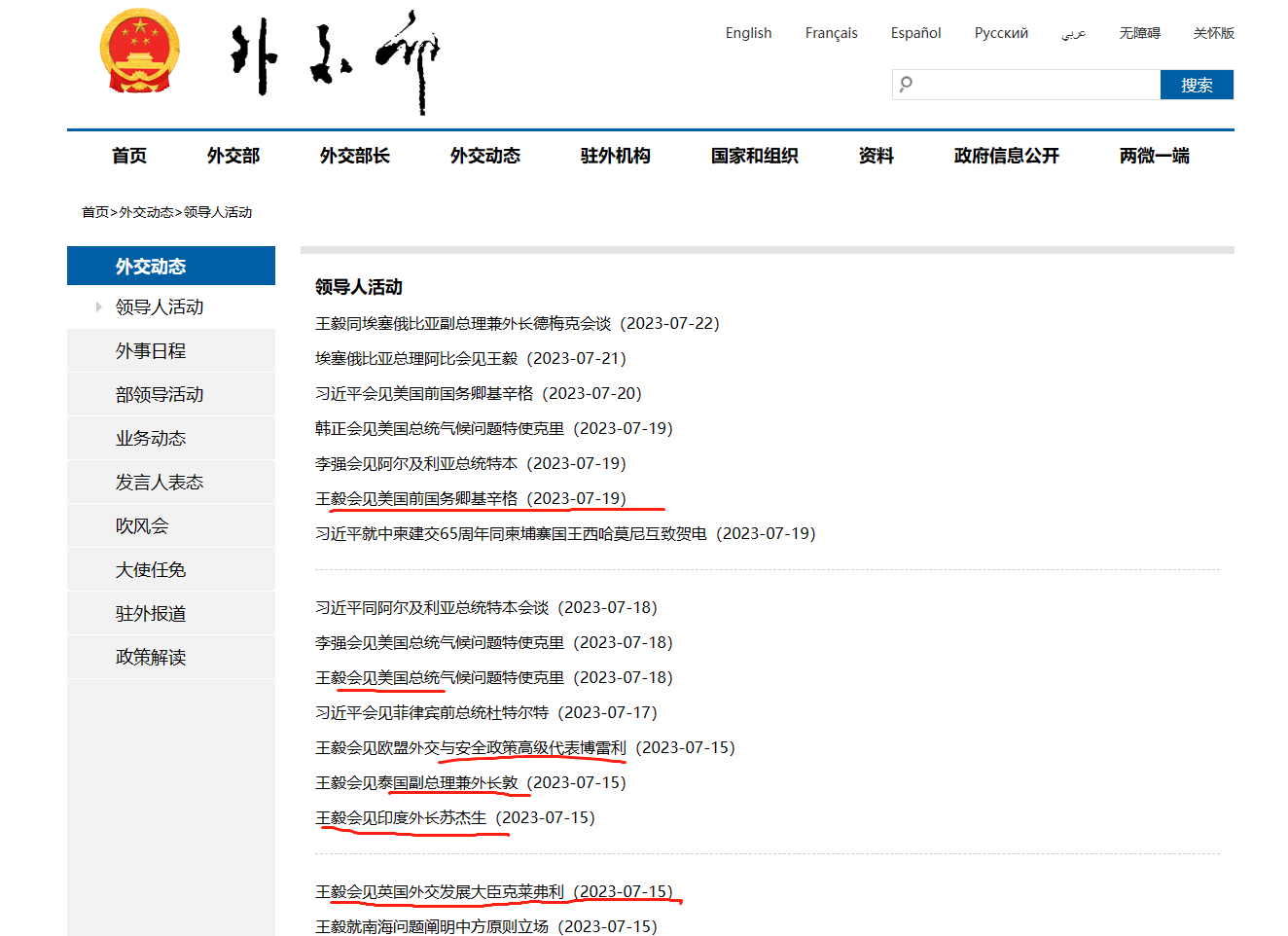The height and width of the screenshot is (936, 1288).
Task: Select 领导人活动 in sidebar
Action: (x=171, y=306)
